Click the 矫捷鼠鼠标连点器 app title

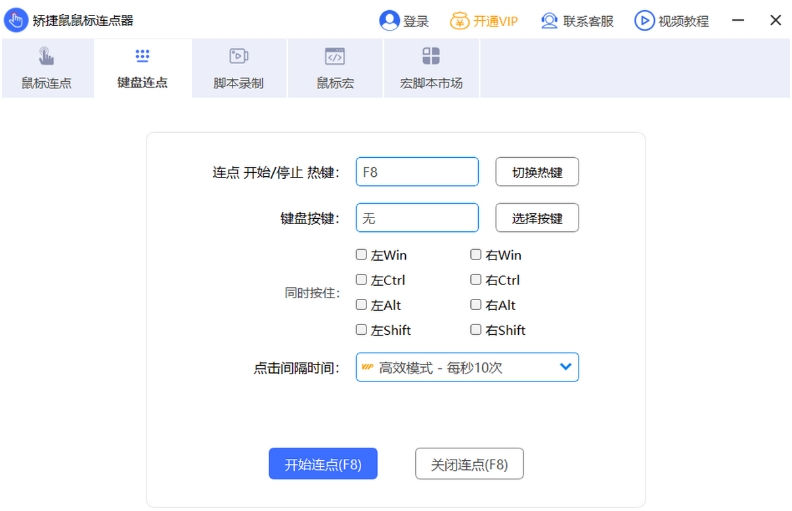[x=83, y=21]
